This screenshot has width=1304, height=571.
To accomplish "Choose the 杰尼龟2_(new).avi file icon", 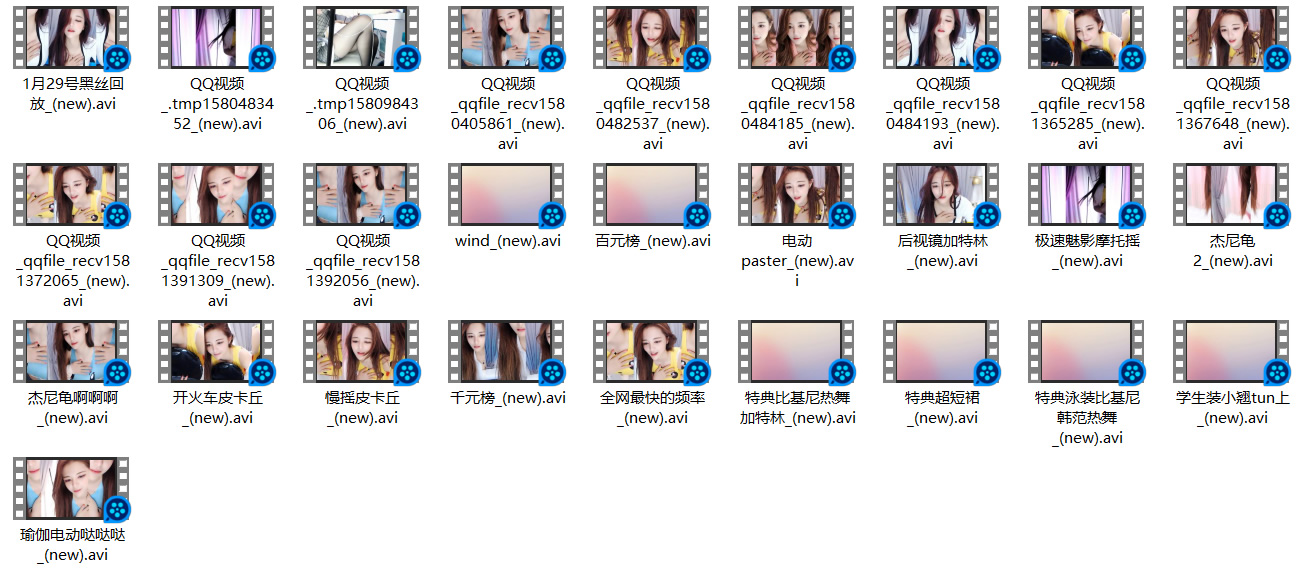I will click(1231, 194).
